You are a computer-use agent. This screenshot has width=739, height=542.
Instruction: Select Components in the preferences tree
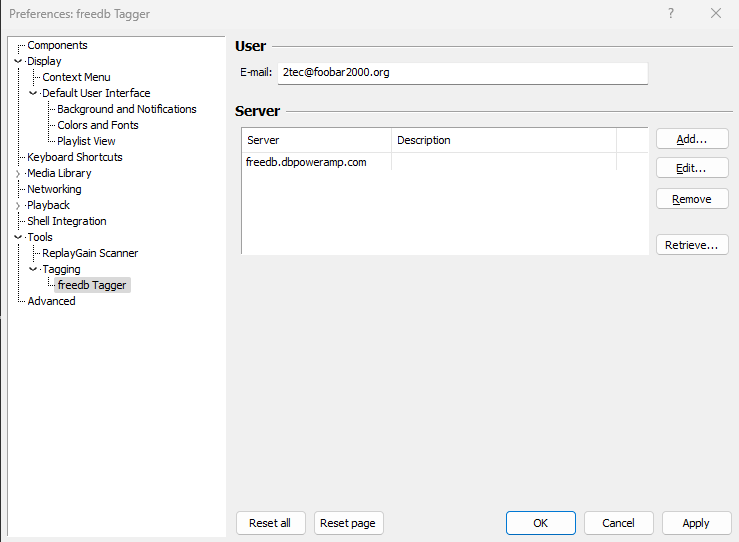pyautogui.click(x=57, y=45)
